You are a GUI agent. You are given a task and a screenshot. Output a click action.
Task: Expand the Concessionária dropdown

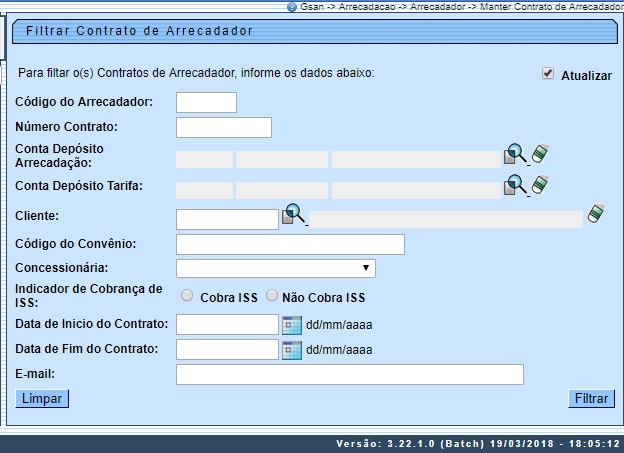pos(275,268)
